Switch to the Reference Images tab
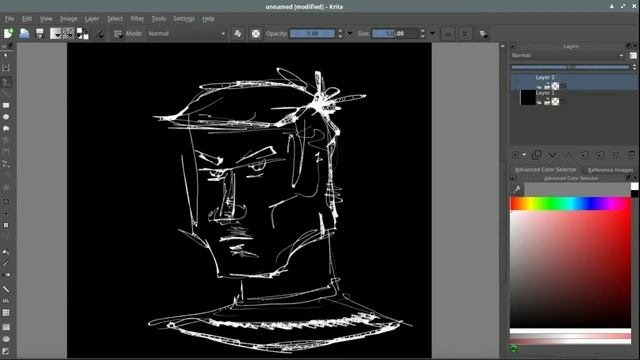 pyautogui.click(x=610, y=170)
